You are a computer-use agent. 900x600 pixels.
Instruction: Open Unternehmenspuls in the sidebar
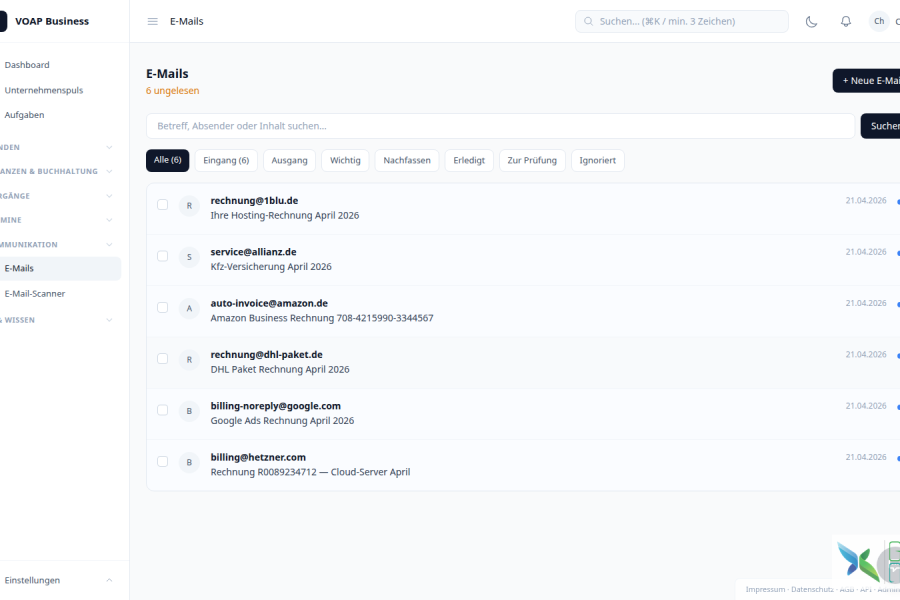(x=44, y=90)
